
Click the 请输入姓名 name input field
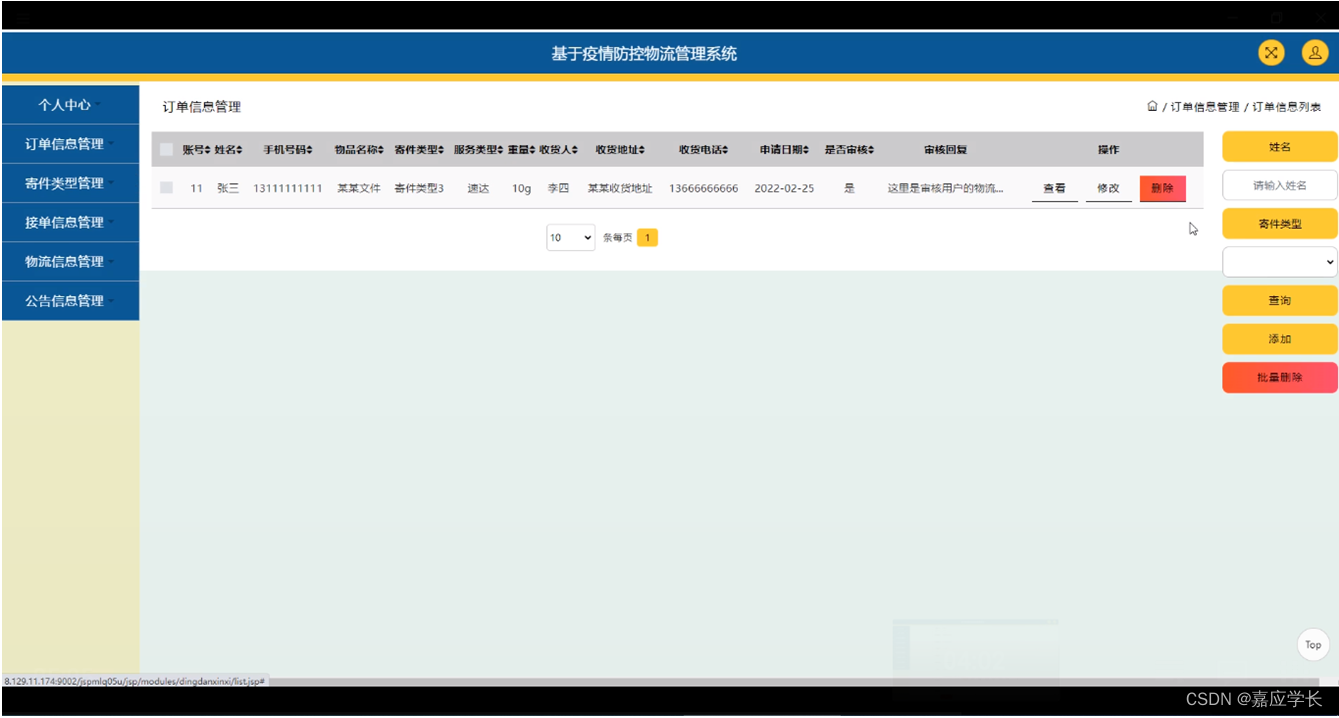point(1280,185)
